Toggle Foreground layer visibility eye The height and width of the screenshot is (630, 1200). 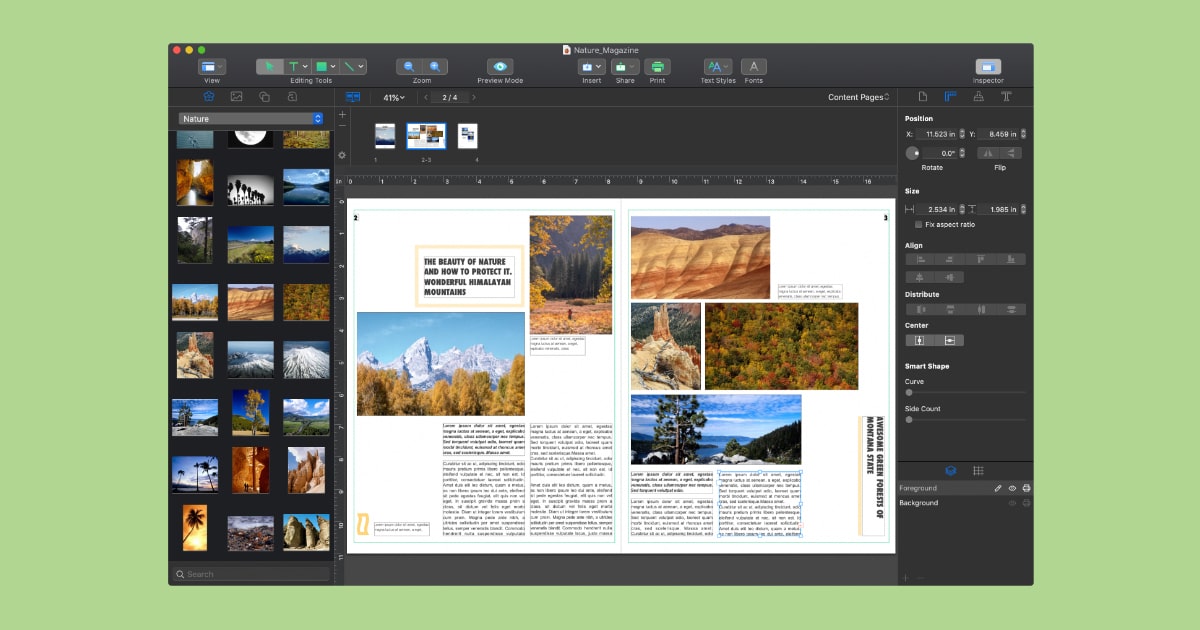coord(1013,488)
